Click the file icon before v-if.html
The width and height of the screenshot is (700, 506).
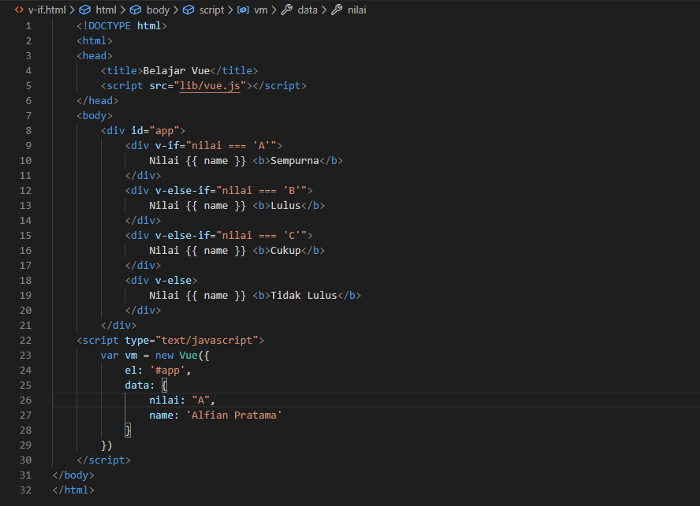(x=19, y=10)
